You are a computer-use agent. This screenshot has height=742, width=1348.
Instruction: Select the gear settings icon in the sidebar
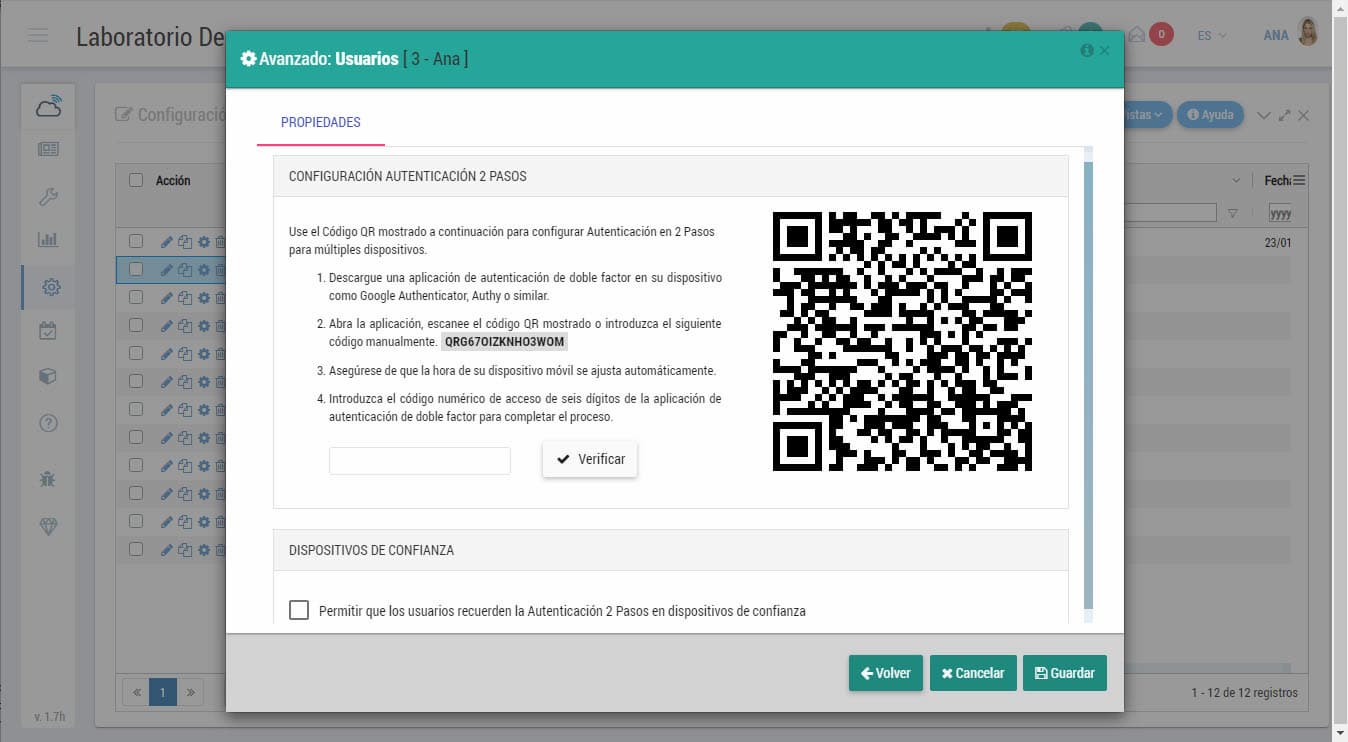51,288
